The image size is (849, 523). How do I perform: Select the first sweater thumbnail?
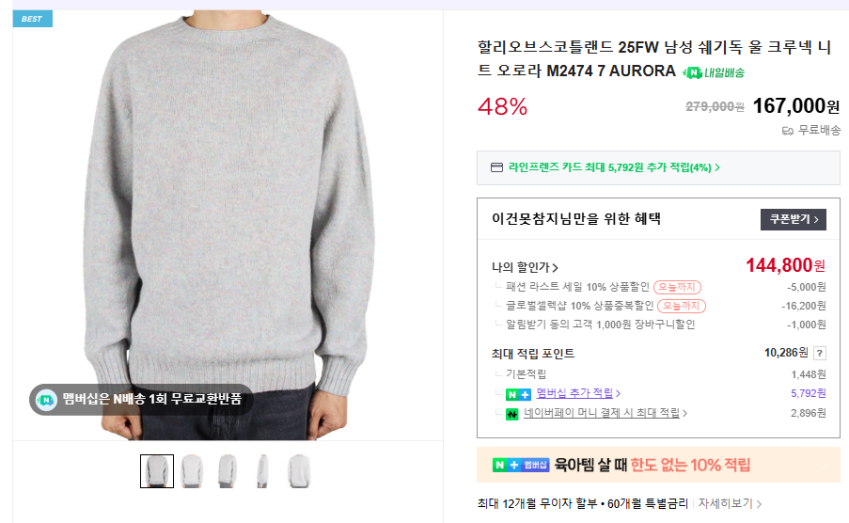click(157, 471)
